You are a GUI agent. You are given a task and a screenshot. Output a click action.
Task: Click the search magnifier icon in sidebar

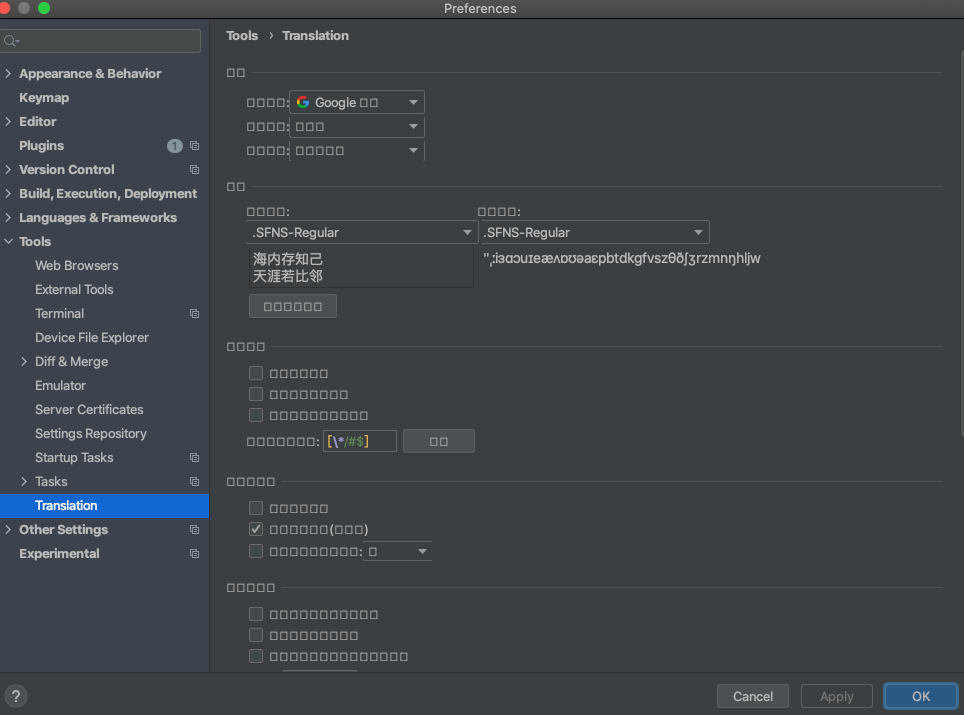pyautogui.click(x=10, y=41)
